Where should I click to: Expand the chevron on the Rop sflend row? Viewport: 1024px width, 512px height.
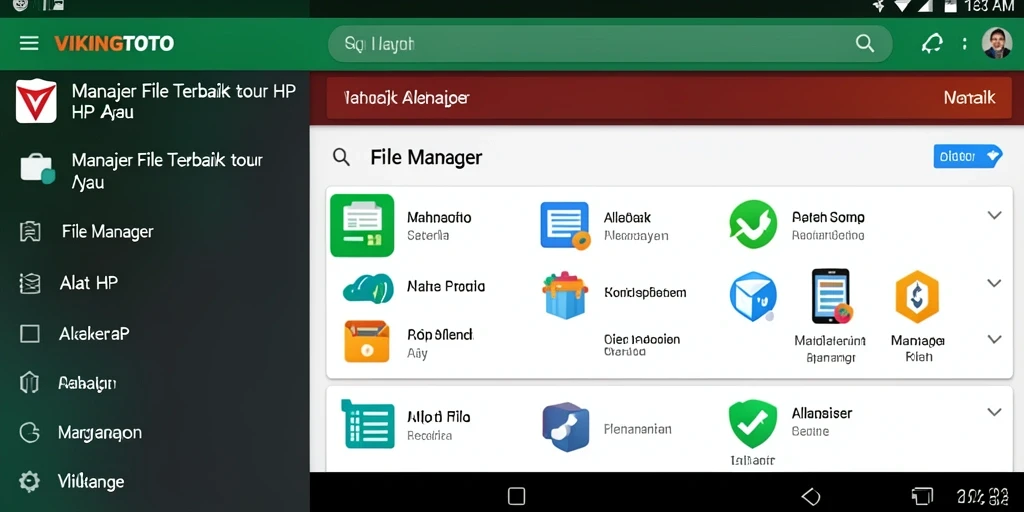pyautogui.click(x=994, y=339)
